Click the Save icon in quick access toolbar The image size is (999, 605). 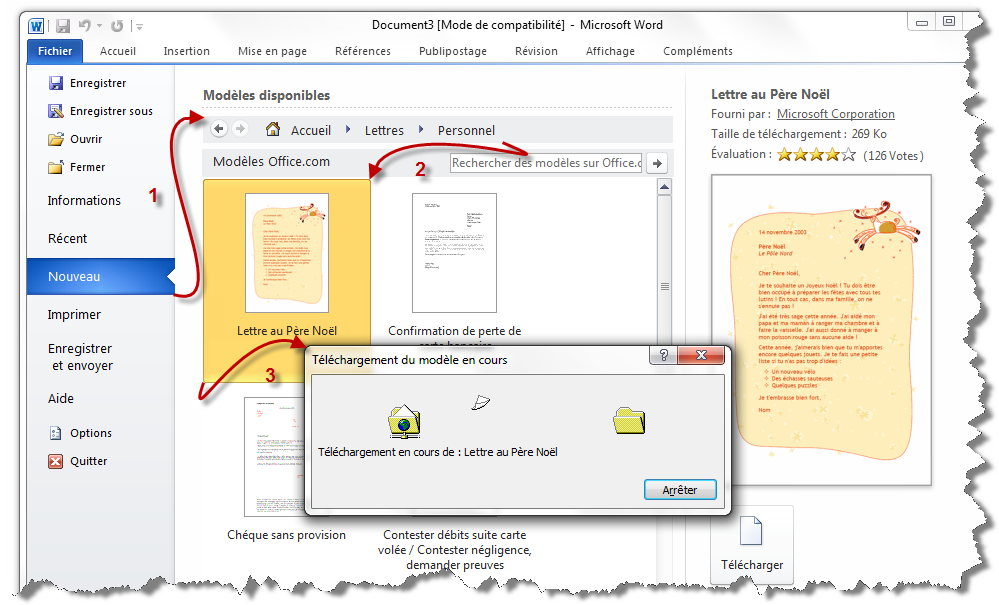62,26
